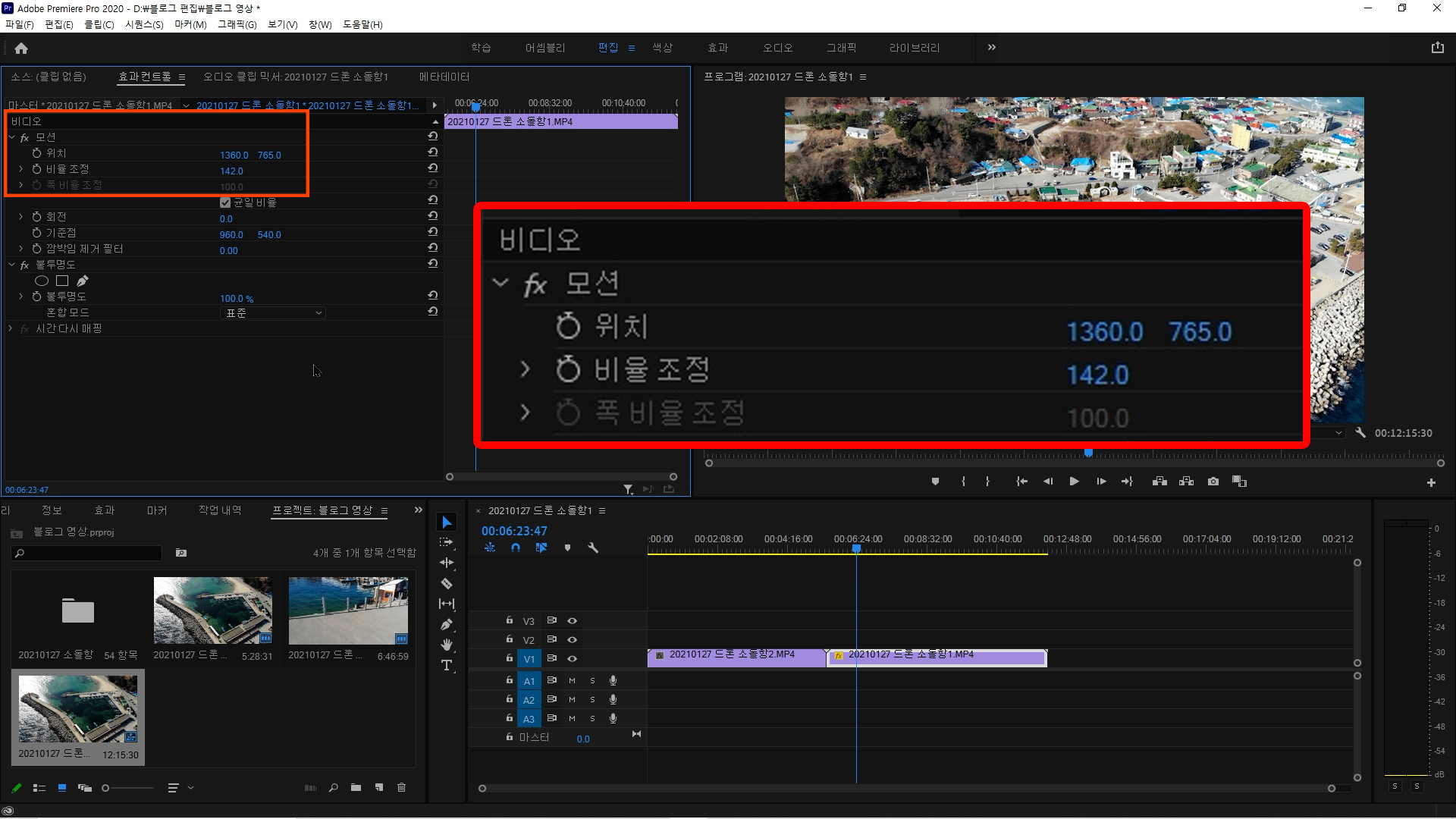Mute audio track A1
Image resolution: width=1456 pixels, height=819 pixels.
point(572,681)
